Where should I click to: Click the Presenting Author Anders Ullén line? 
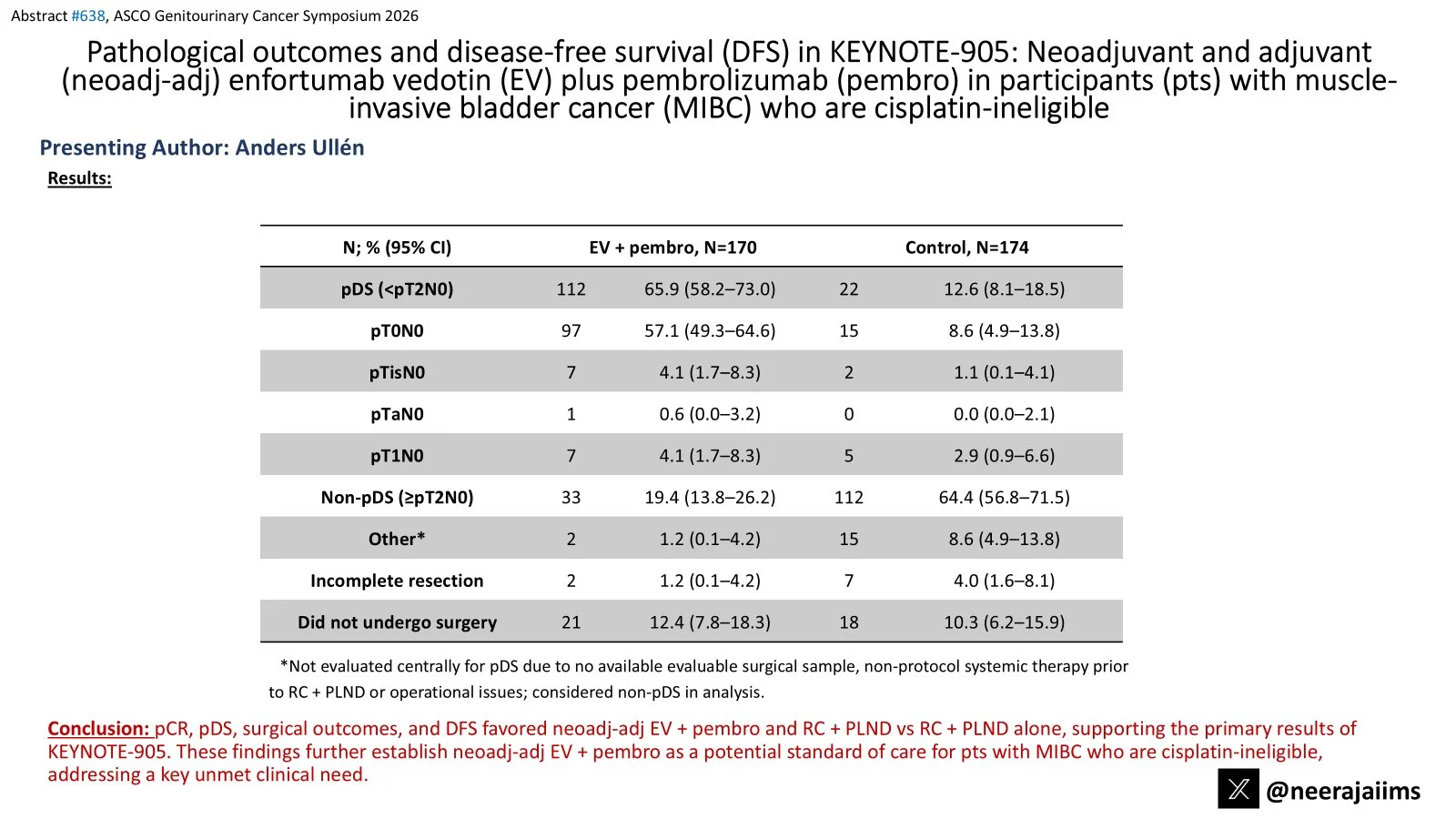pyautogui.click(x=202, y=147)
